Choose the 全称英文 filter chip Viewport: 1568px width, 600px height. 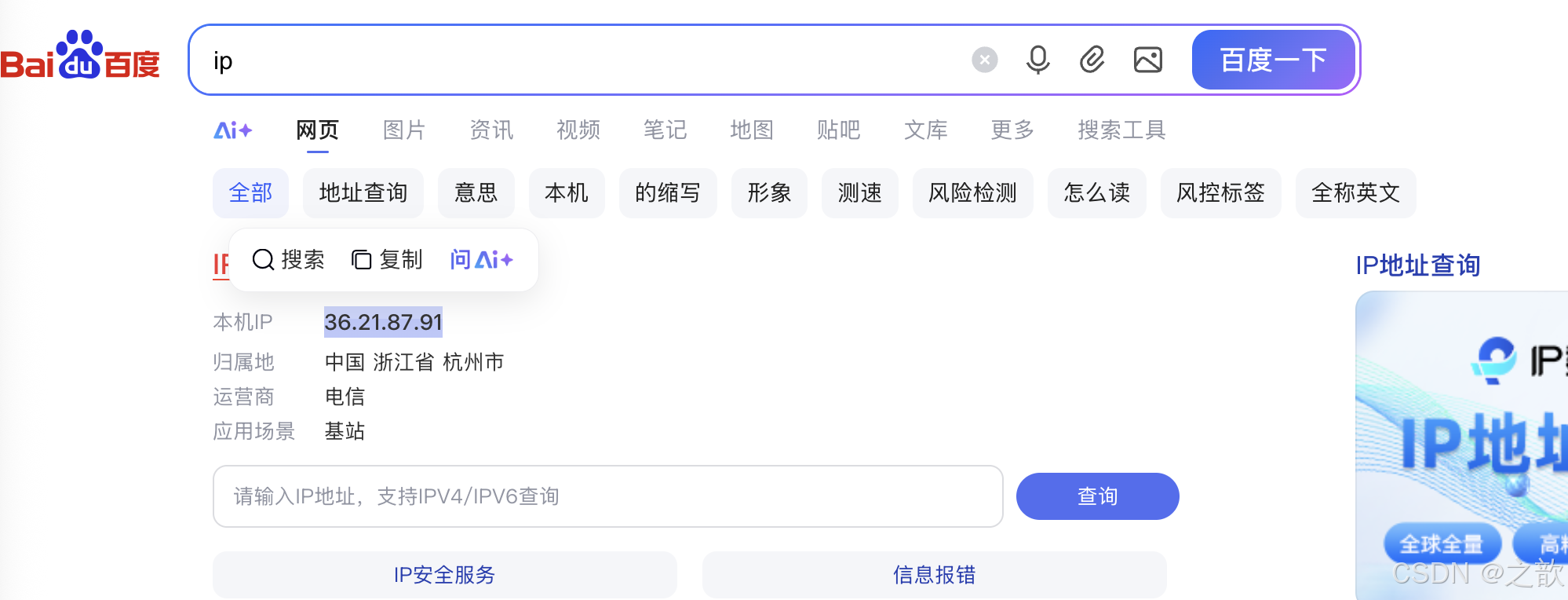1356,193
